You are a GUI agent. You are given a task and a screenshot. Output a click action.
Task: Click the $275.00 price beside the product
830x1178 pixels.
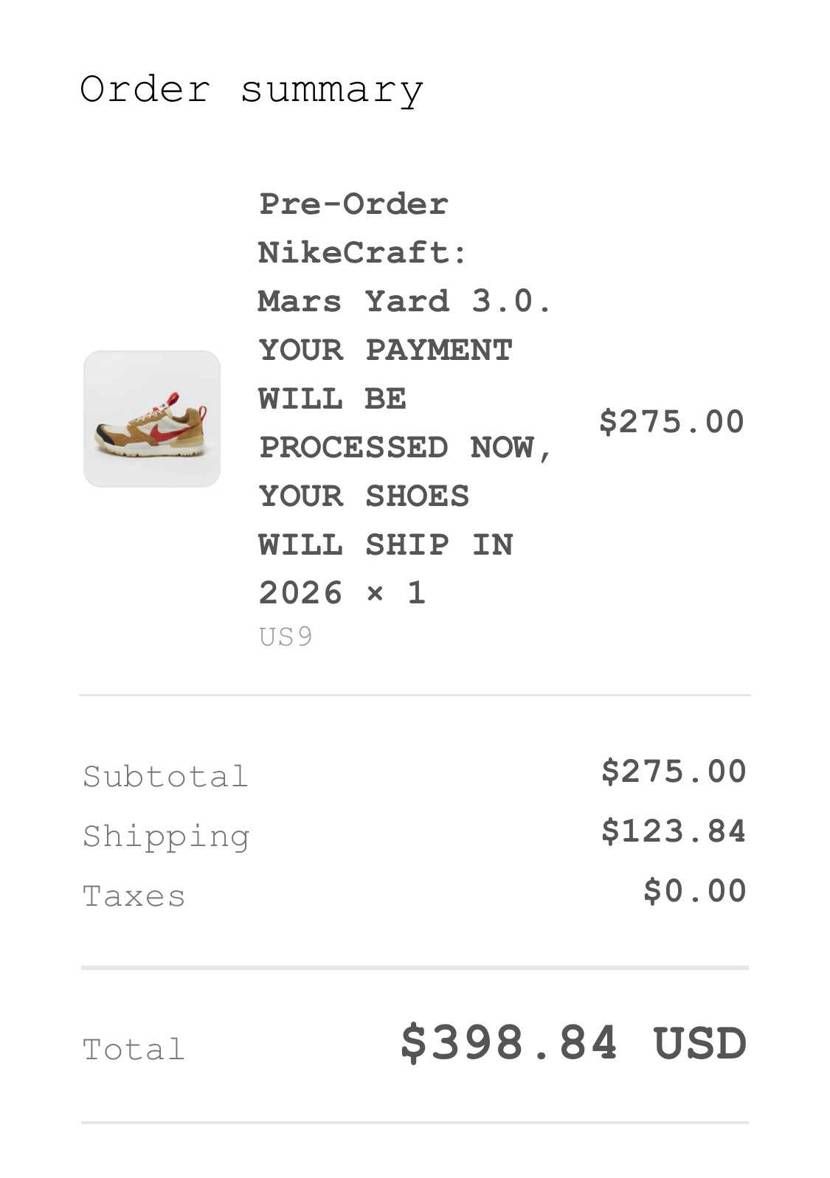pos(672,421)
